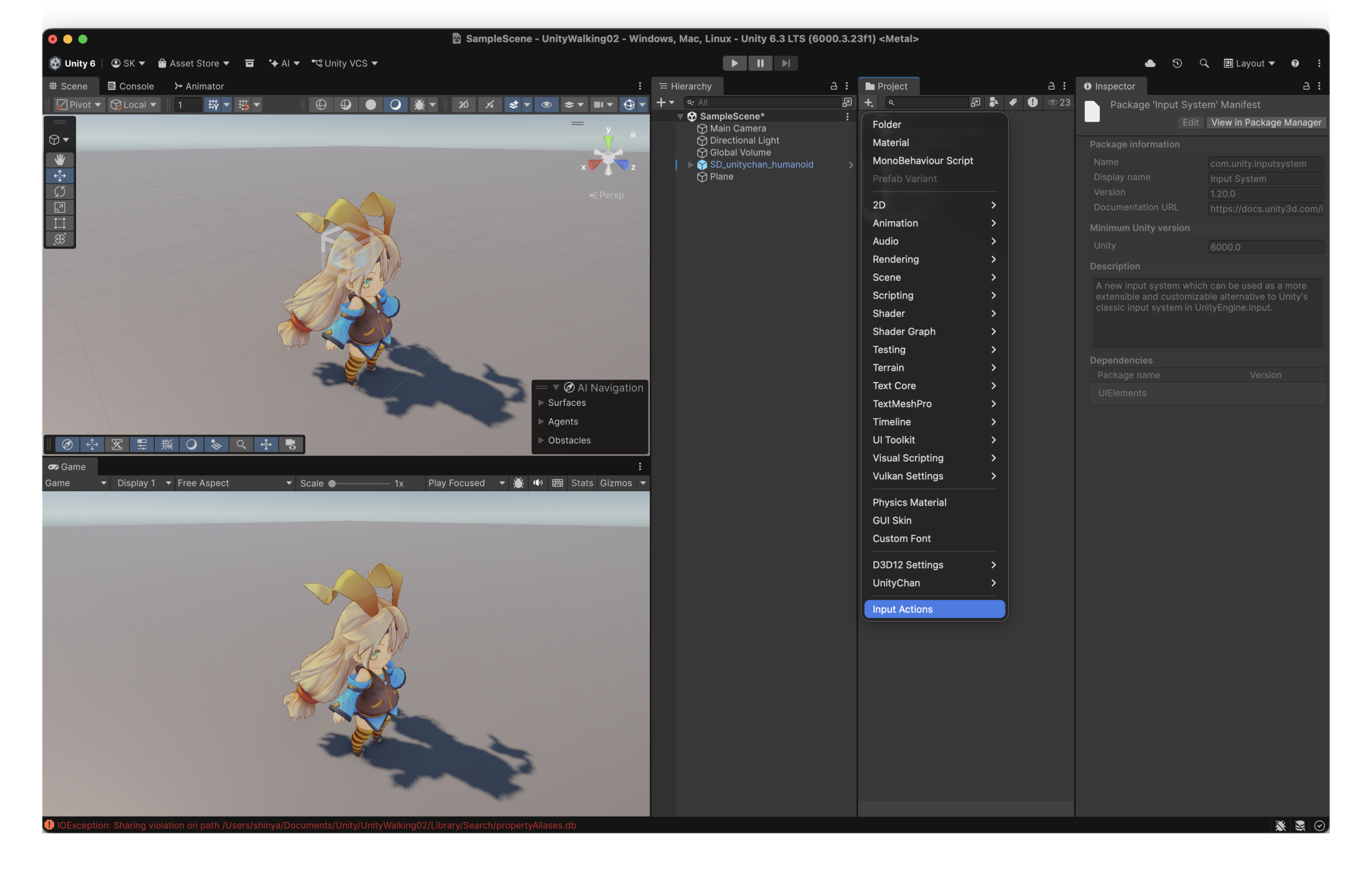Click View in Package Manager button
Viewport: 1372px width, 889px height.
[x=1265, y=123]
